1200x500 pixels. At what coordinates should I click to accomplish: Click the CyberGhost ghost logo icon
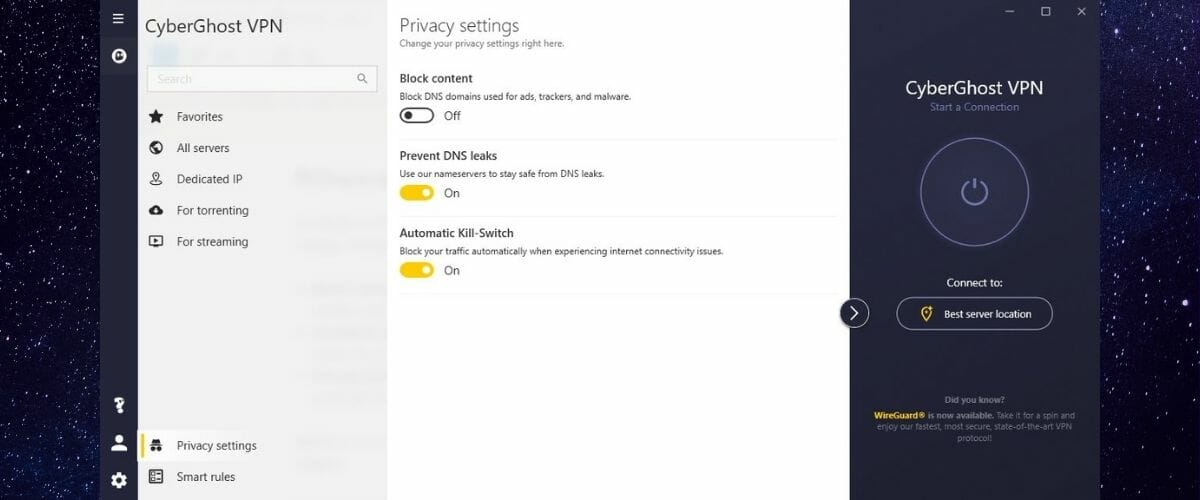pyautogui.click(x=118, y=56)
